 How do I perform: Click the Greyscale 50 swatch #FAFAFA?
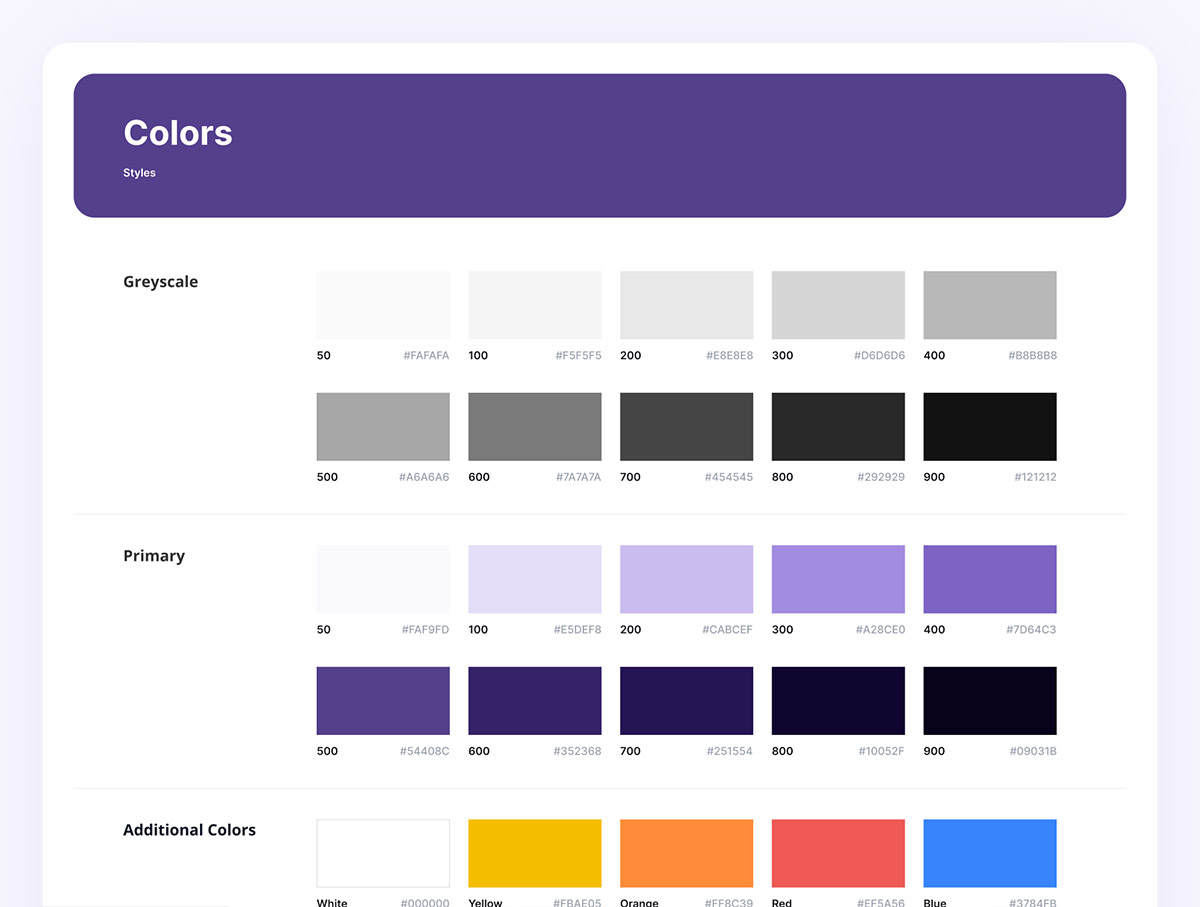tap(383, 305)
